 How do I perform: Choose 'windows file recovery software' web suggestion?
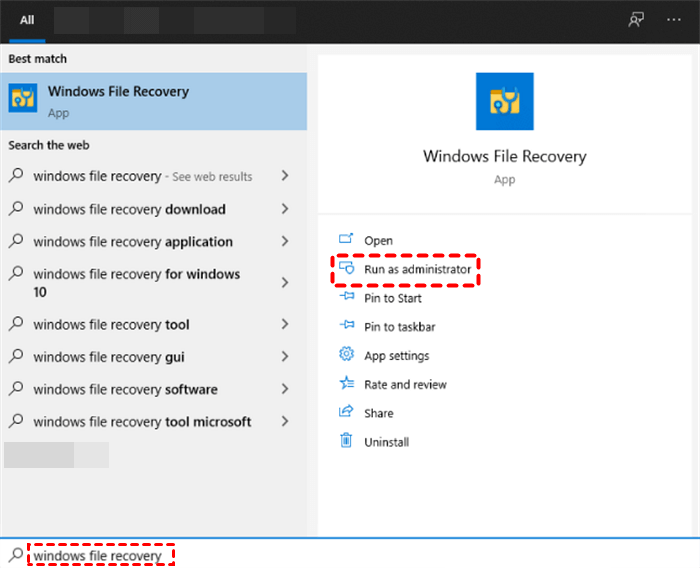click(125, 390)
